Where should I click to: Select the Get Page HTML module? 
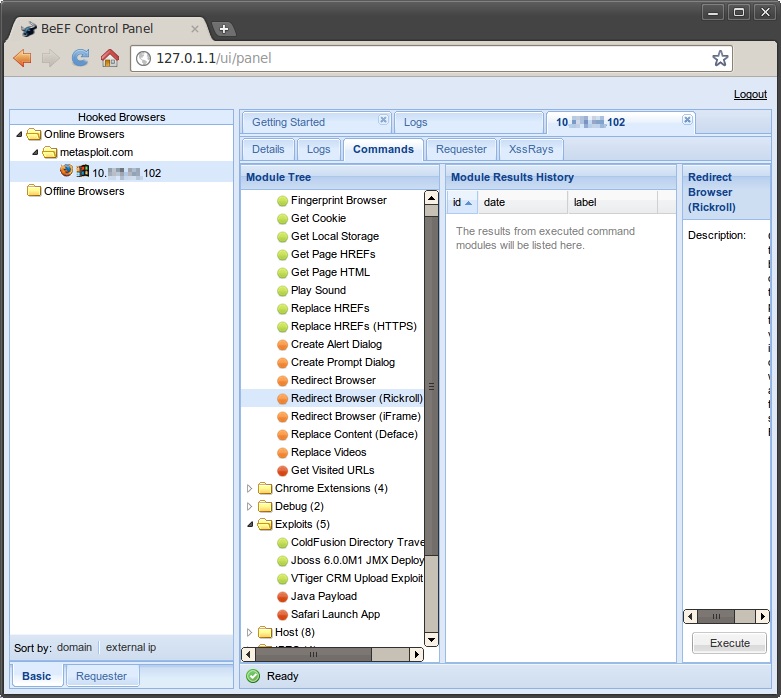[330, 272]
